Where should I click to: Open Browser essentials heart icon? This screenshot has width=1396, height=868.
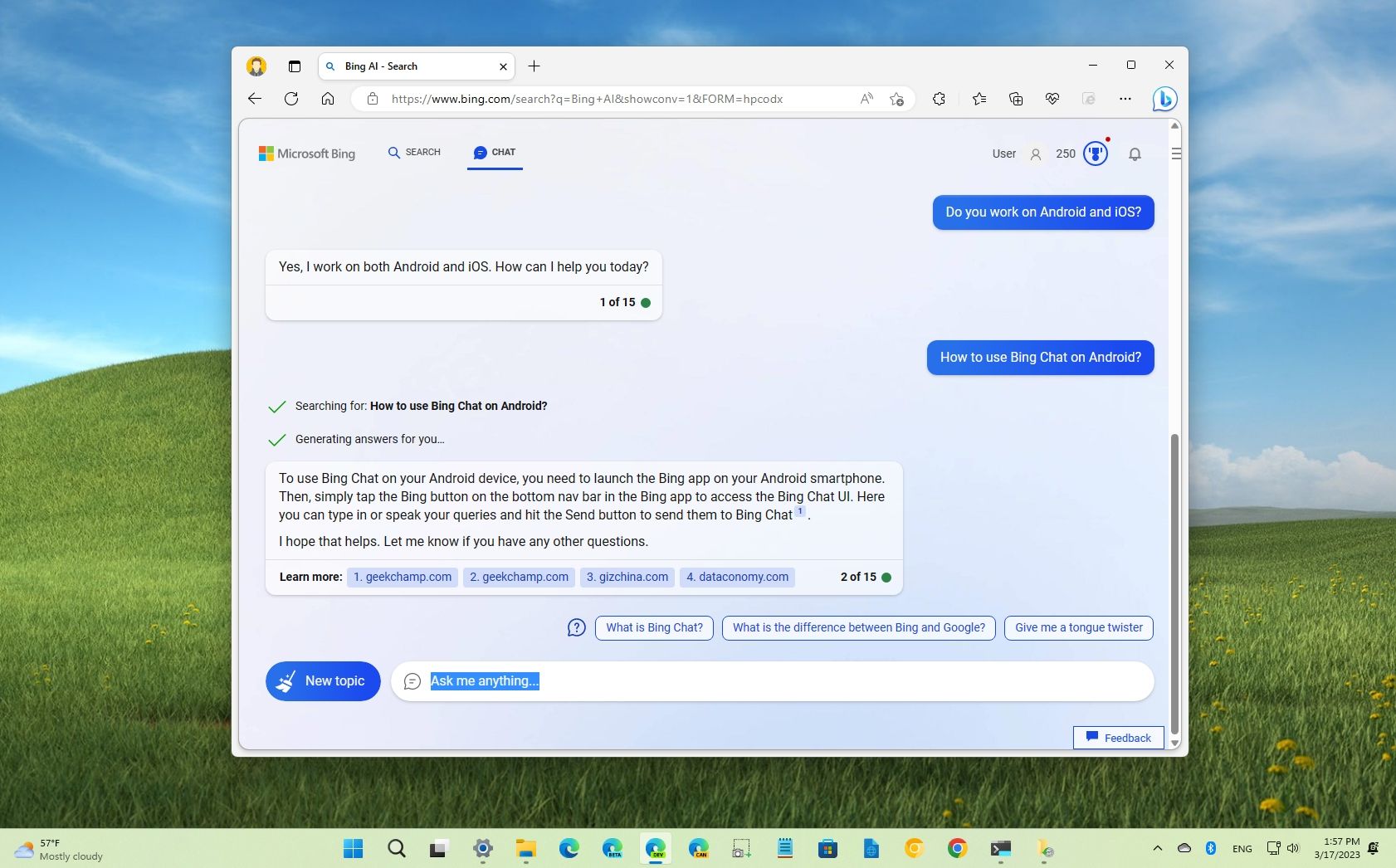pyautogui.click(x=1052, y=99)
